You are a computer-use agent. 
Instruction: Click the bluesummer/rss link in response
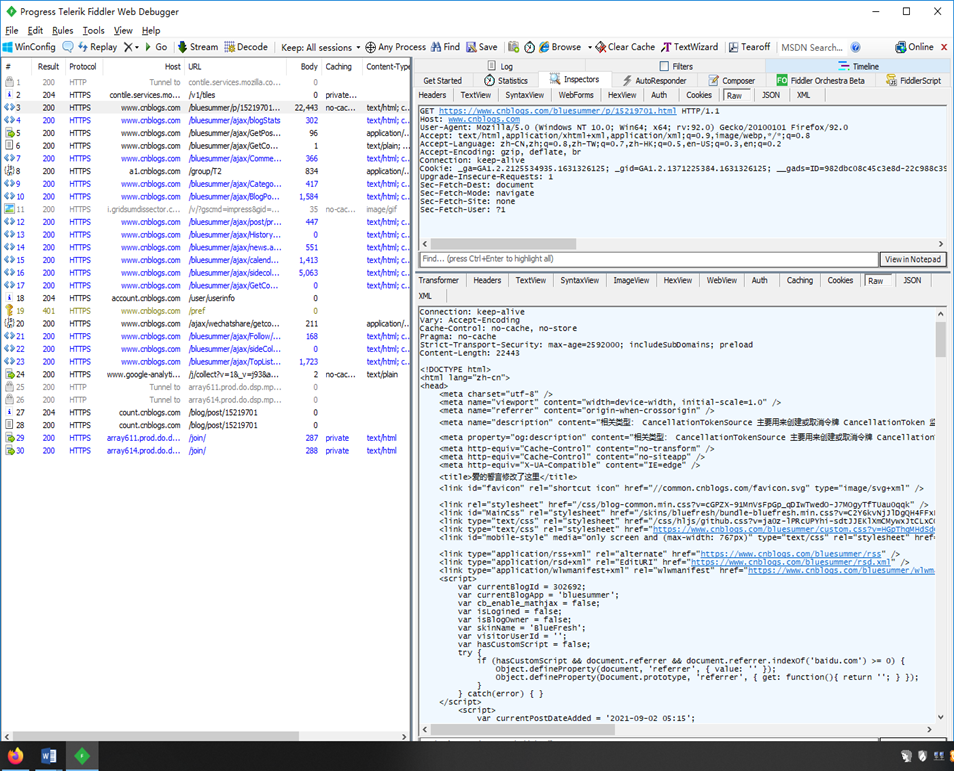click(790, 554)
